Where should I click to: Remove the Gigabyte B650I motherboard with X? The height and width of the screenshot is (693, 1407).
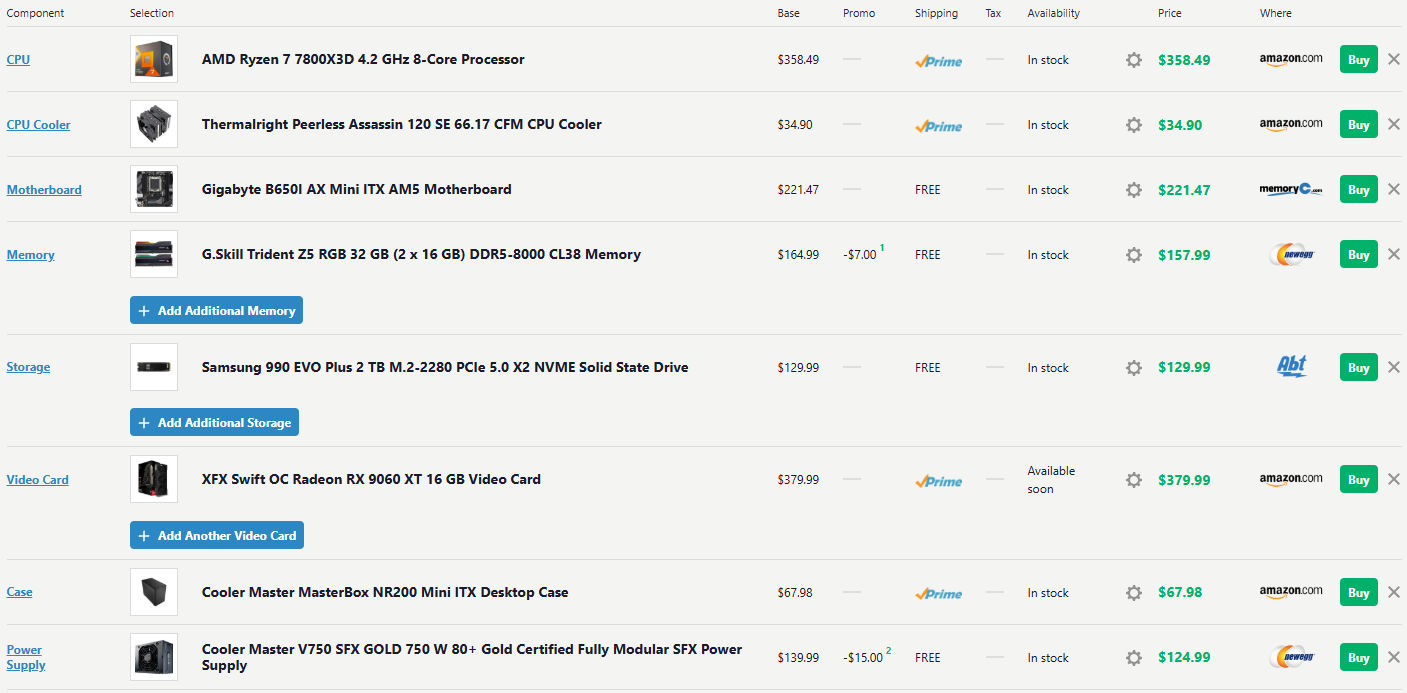tap(1394, 189)
